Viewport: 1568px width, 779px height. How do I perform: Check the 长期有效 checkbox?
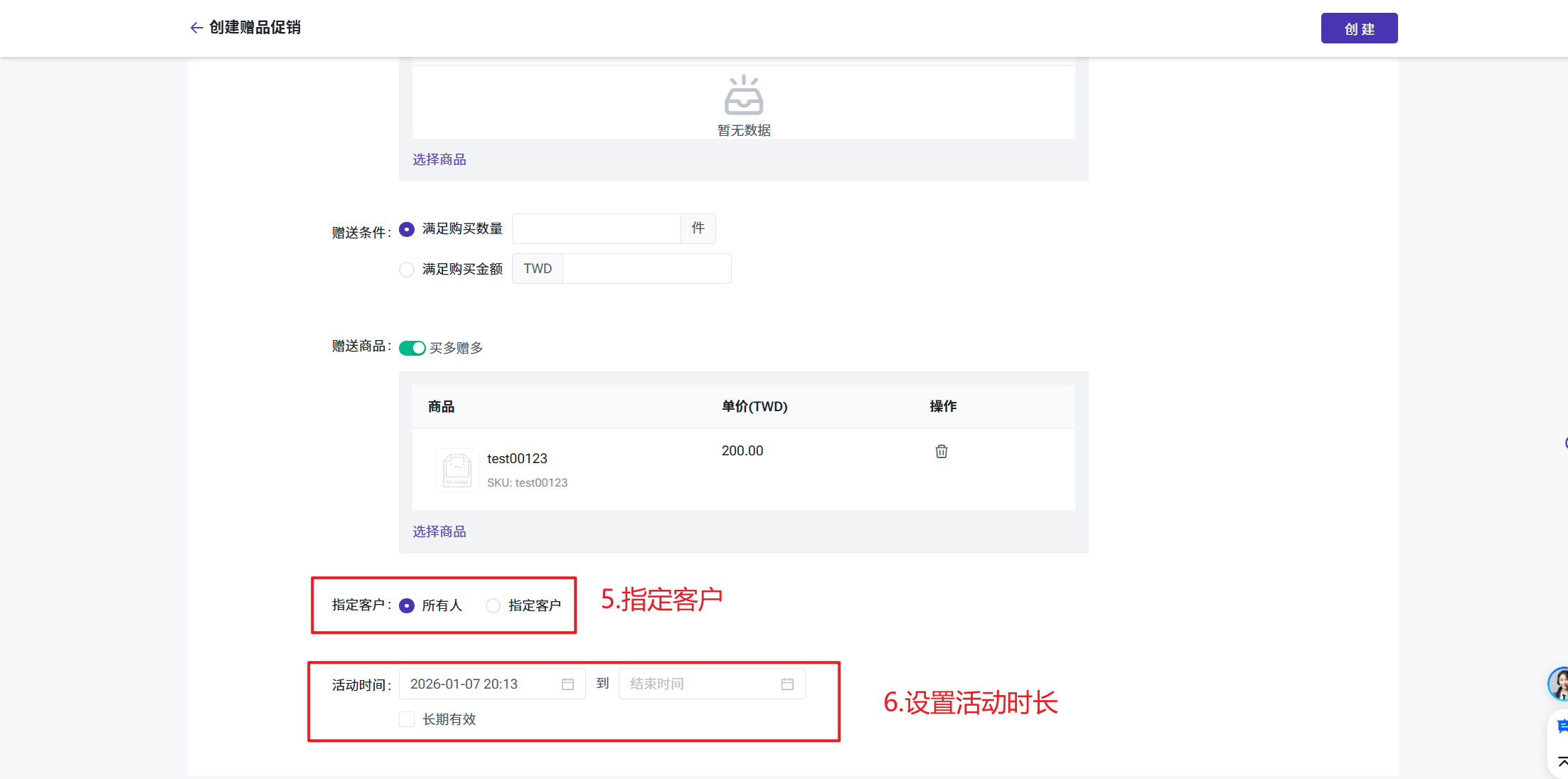coord(407,719)
